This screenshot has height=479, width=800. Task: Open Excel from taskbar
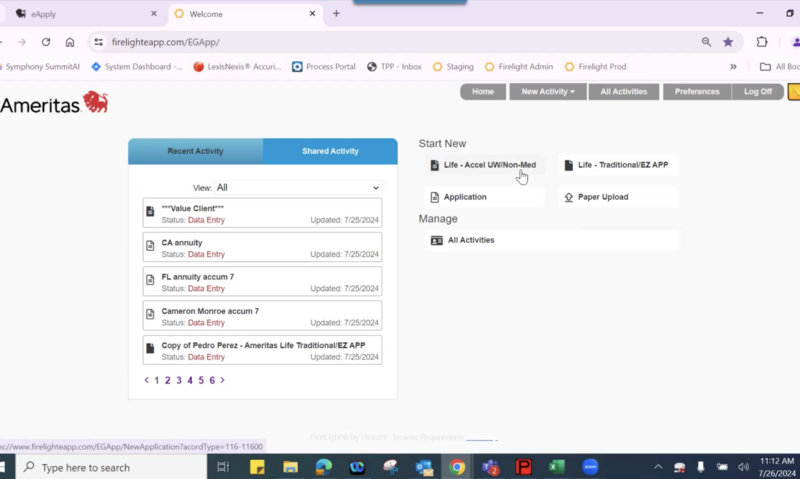click(x=557, y=467)
